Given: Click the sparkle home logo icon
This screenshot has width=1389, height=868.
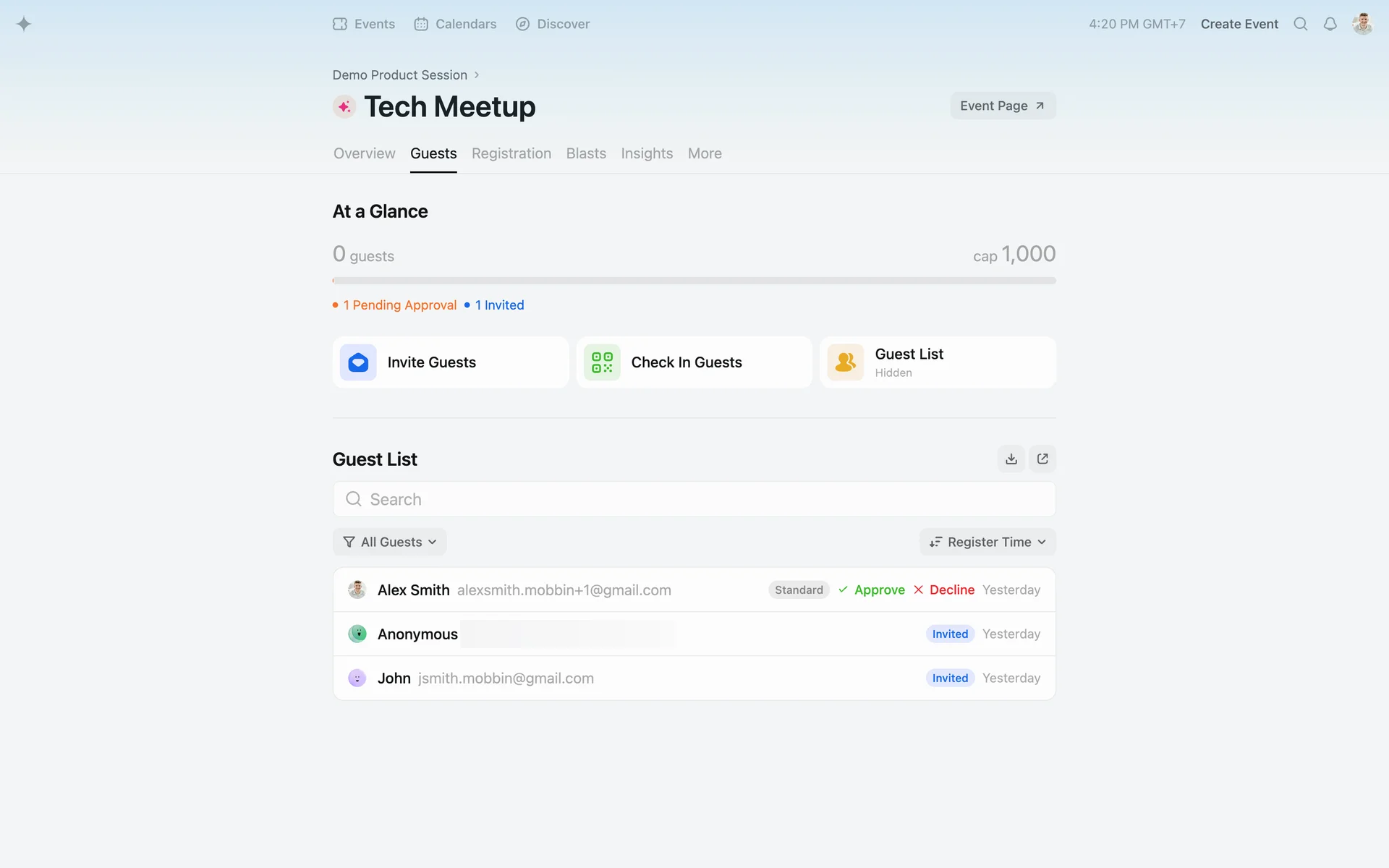Looking at the screenshot, I should click(24, 24).
